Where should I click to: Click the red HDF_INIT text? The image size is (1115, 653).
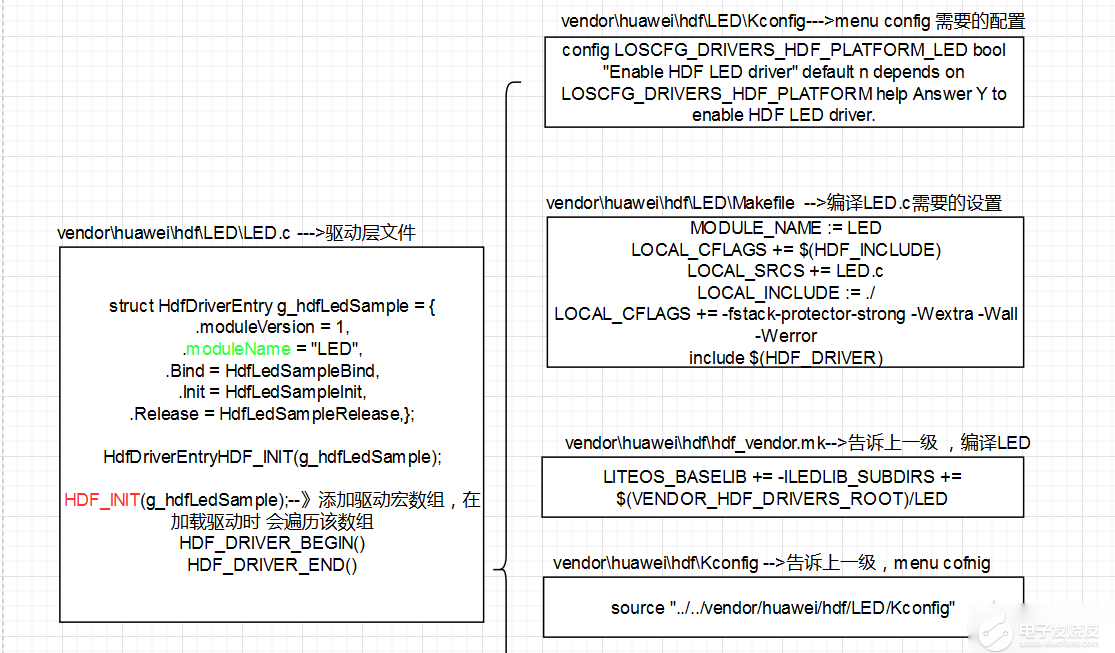100,500
